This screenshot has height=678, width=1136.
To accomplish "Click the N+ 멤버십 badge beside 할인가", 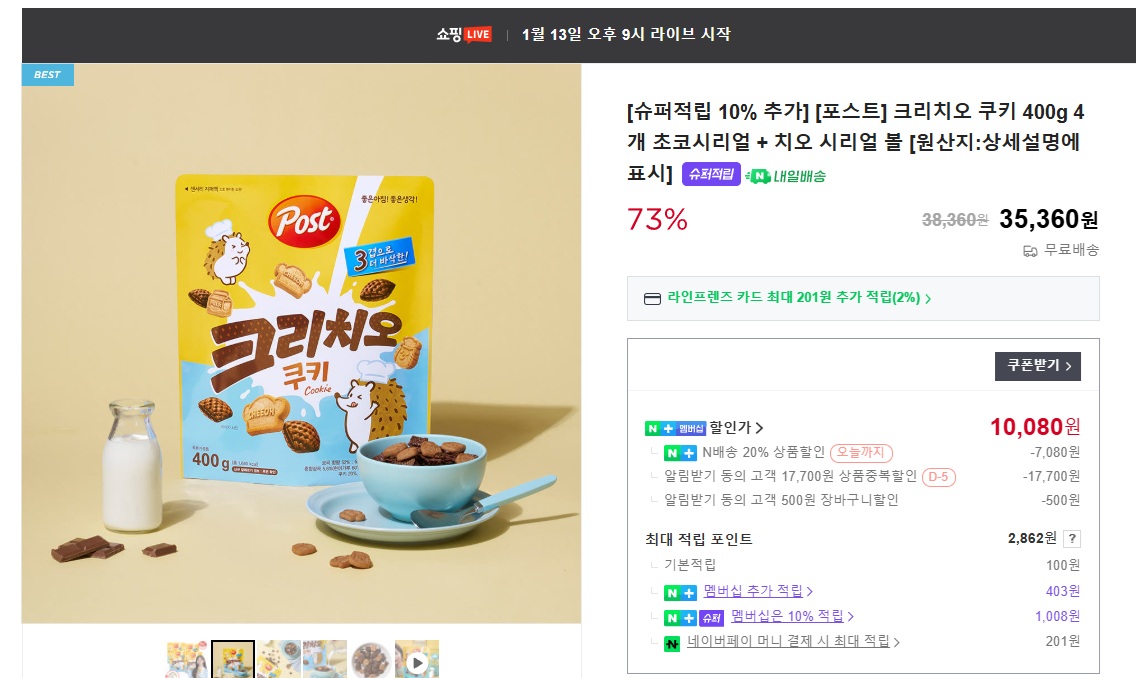I will click(x=675, y=428).
